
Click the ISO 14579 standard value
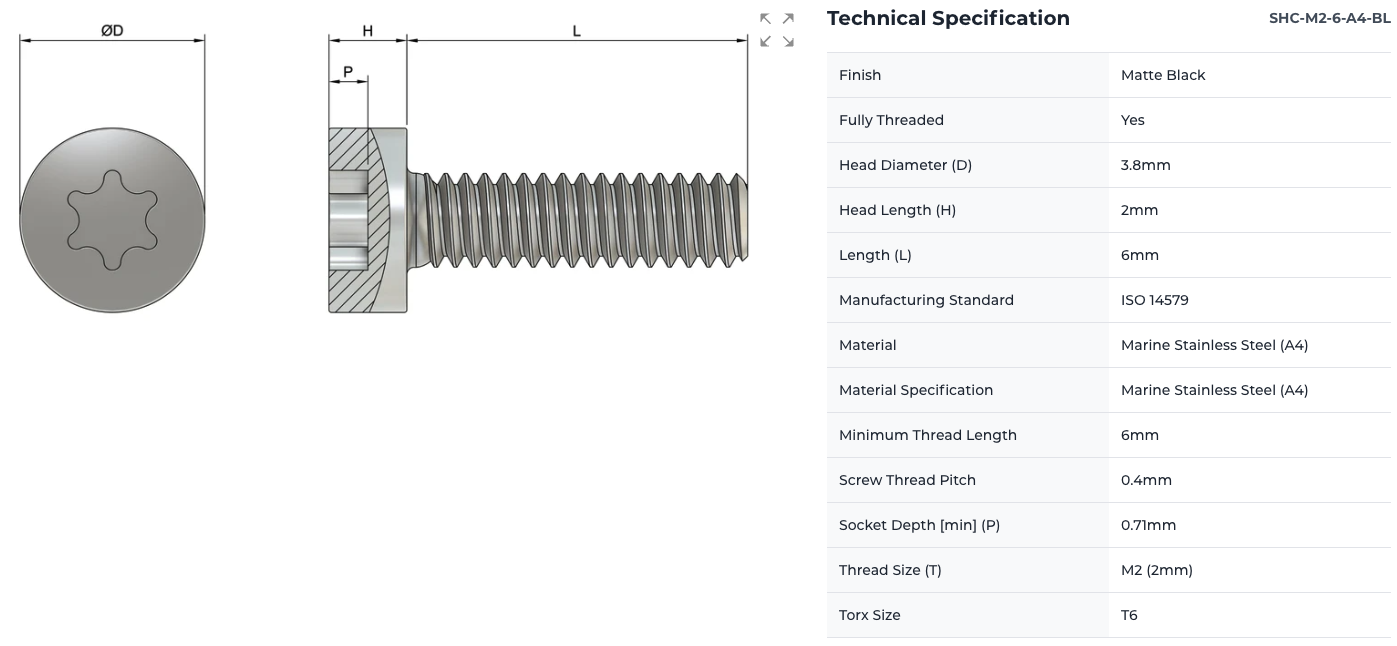pyautogui.click(x=1154, y=300)
